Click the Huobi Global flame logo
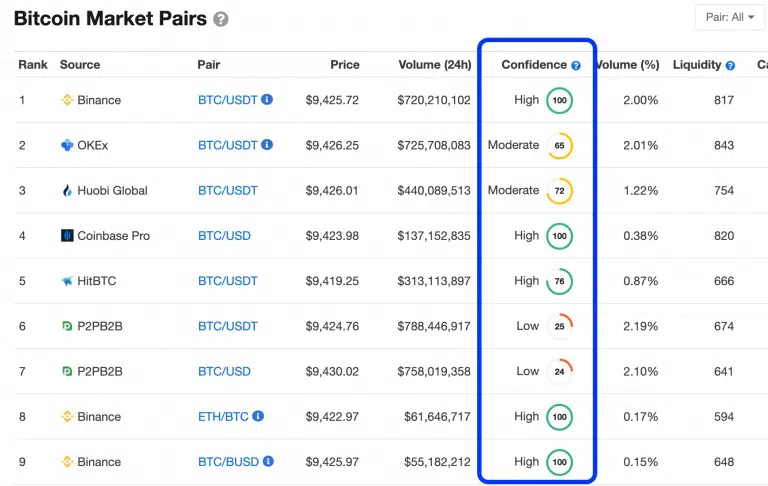The image size is (768, 486). (68, 191)
